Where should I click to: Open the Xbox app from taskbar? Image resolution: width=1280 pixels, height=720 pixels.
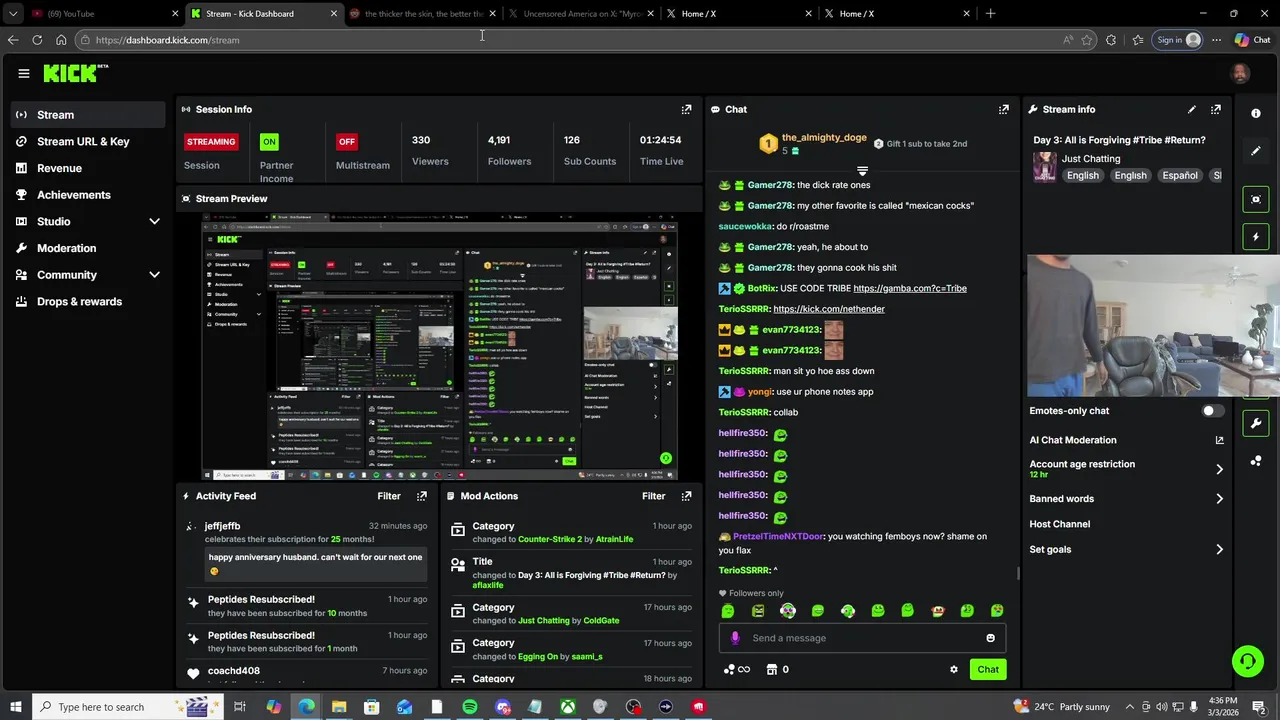pos(567,707)
